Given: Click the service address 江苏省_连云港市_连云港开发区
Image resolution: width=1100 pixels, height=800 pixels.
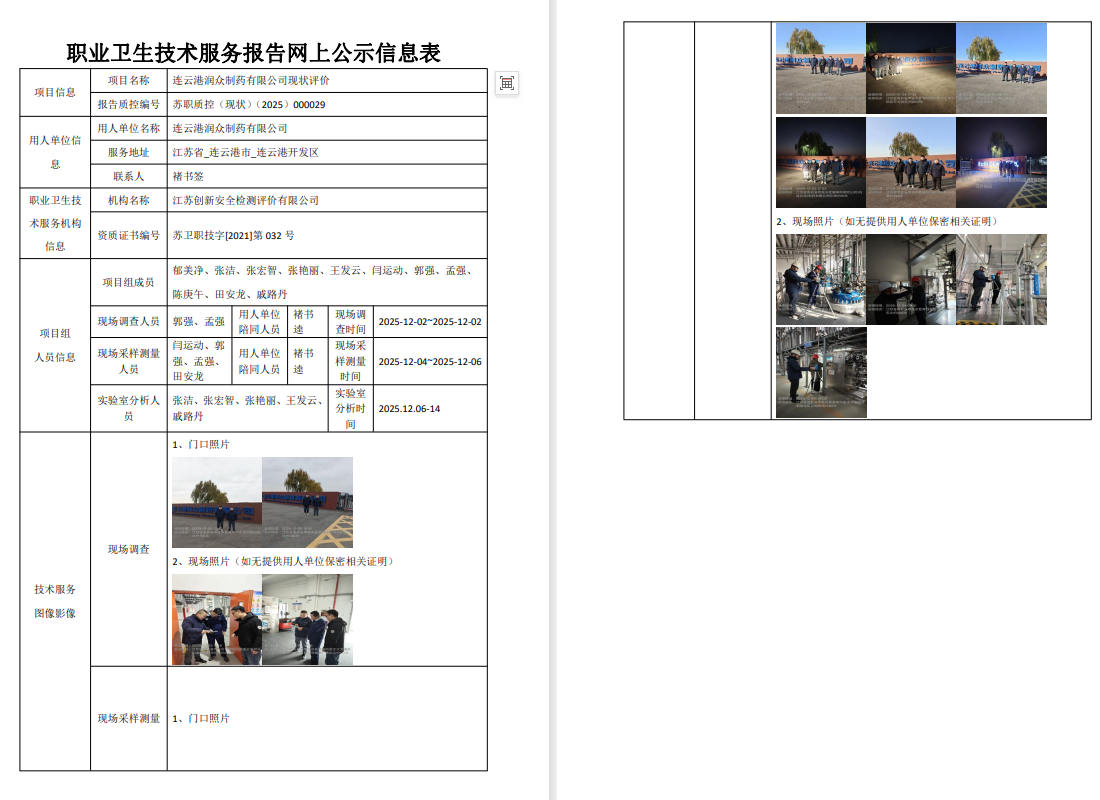Looking at the screenshot, I should pyautogui.click(x=245, y=152).
